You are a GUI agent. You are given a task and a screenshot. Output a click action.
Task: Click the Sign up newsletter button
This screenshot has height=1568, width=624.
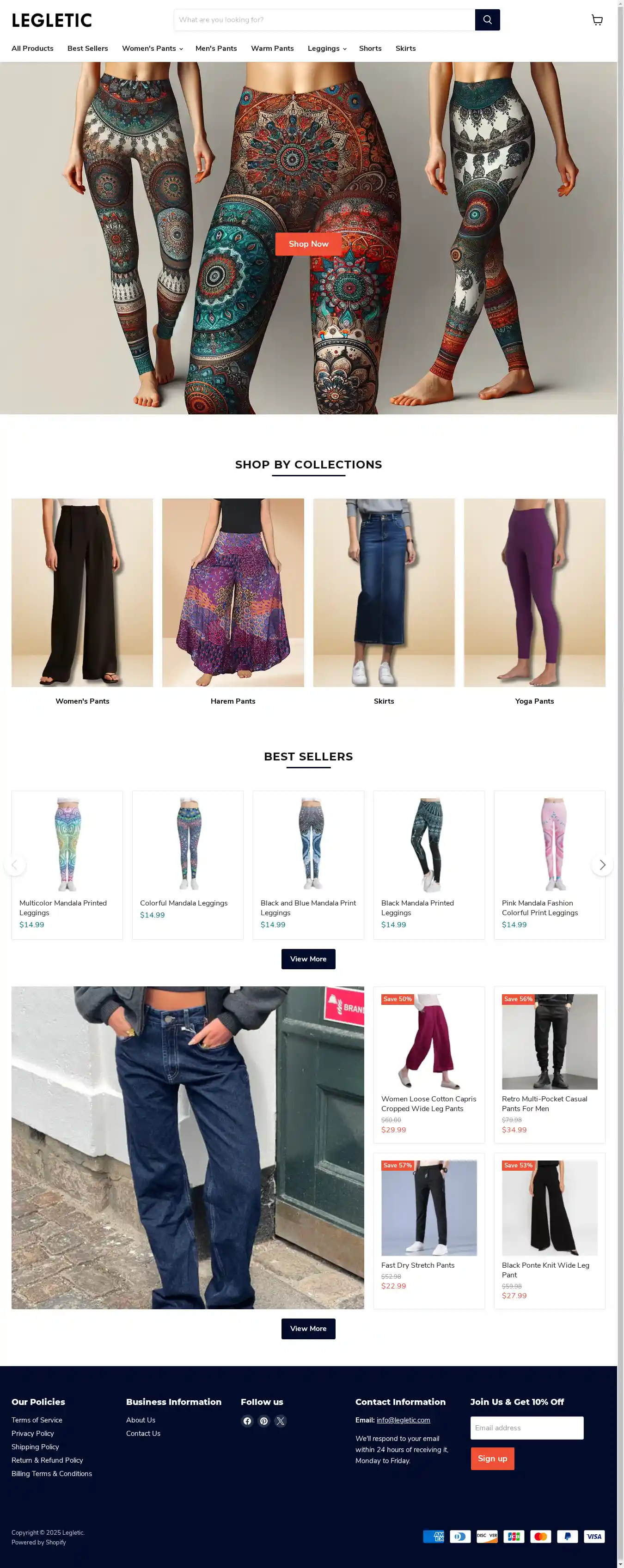click(x=493, y=1459)
